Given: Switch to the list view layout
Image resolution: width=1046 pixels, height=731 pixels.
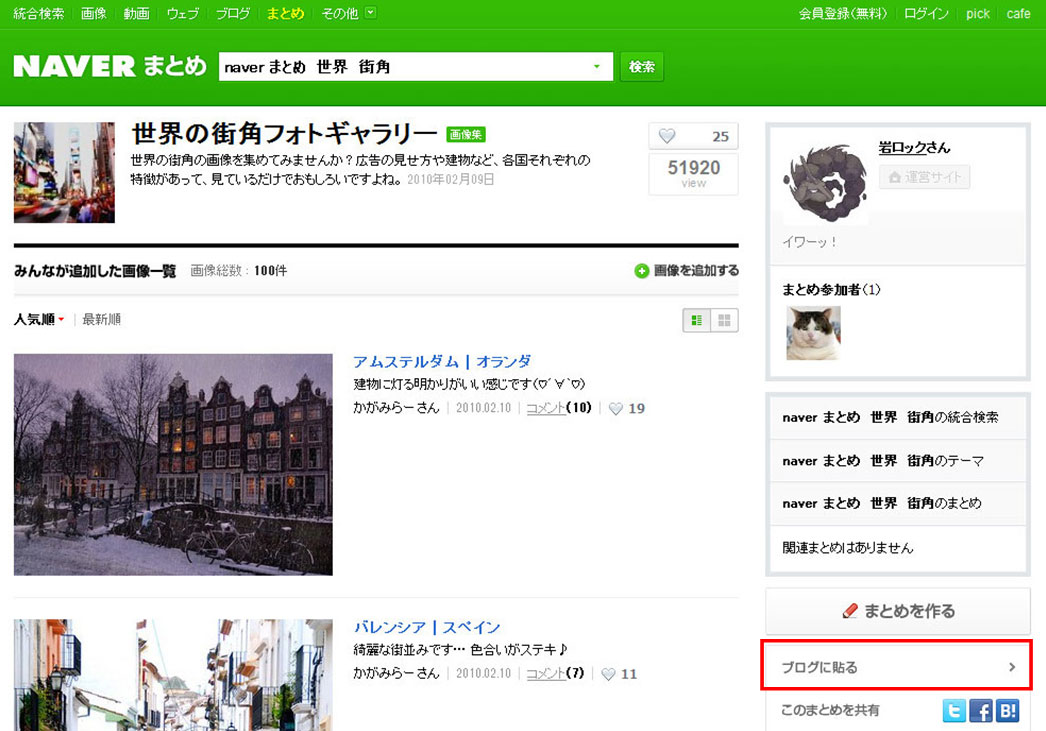Looking at the screenshot, I should [697, 320].
